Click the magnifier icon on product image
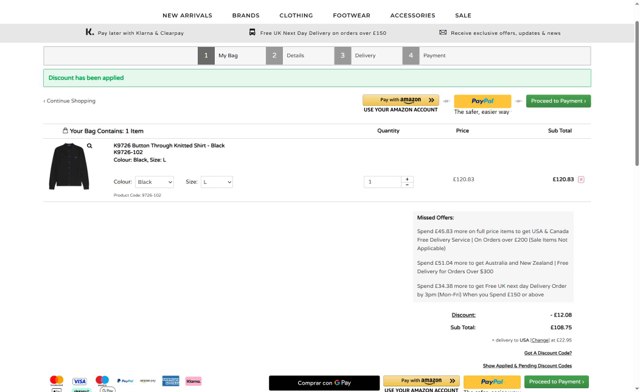Viewport: 640px width, 392px height. pyautogui.click(x=89, y=146)
